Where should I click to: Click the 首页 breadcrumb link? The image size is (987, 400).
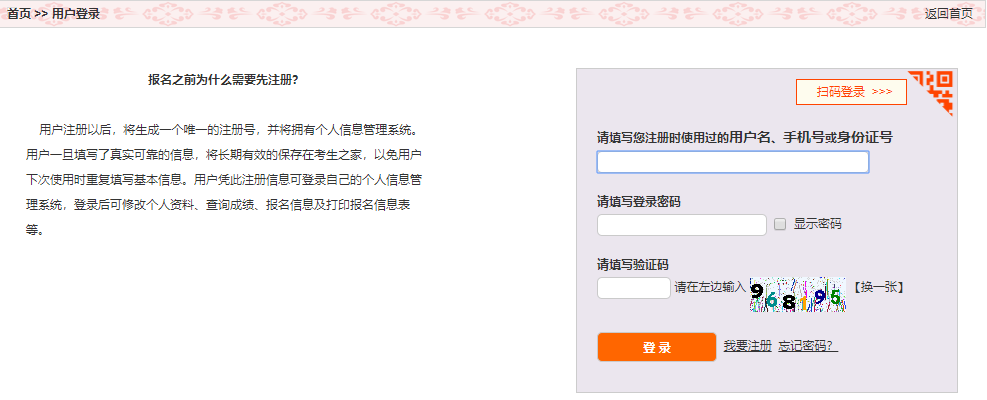tap(19, 14)
